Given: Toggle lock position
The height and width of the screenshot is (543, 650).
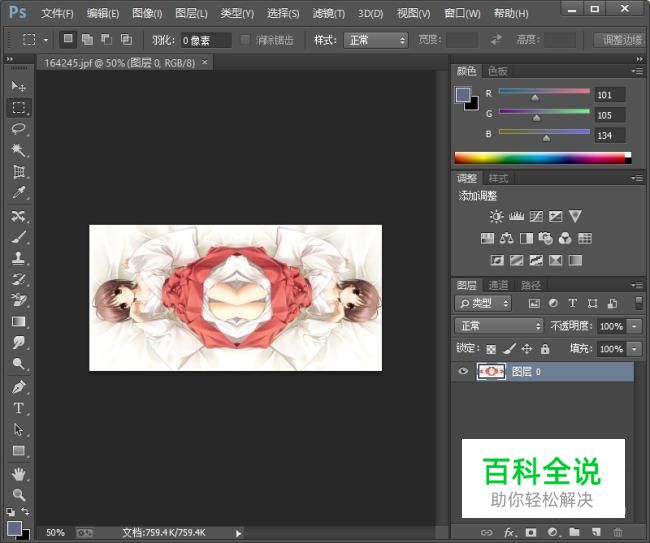Looking at the screenshot, I should tap(527, 349).
